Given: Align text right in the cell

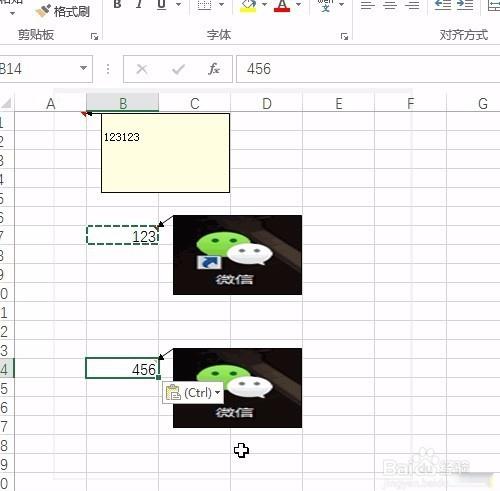Looking at the screenshot, I should (412, 5).
